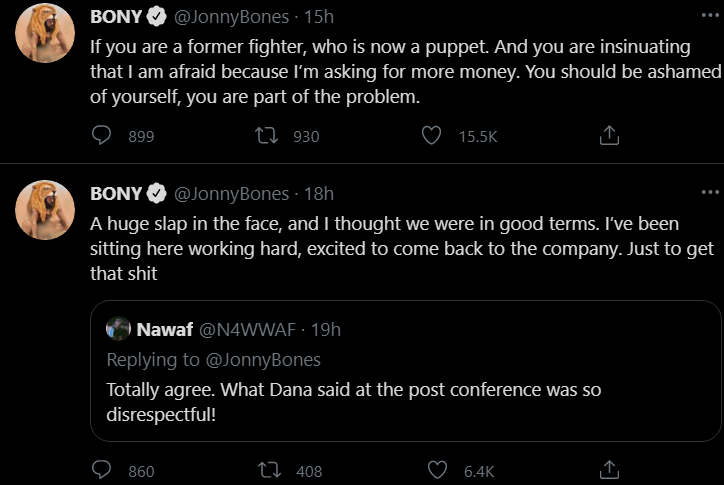Reply to the puppet fighter tweet

pos(102,135)
